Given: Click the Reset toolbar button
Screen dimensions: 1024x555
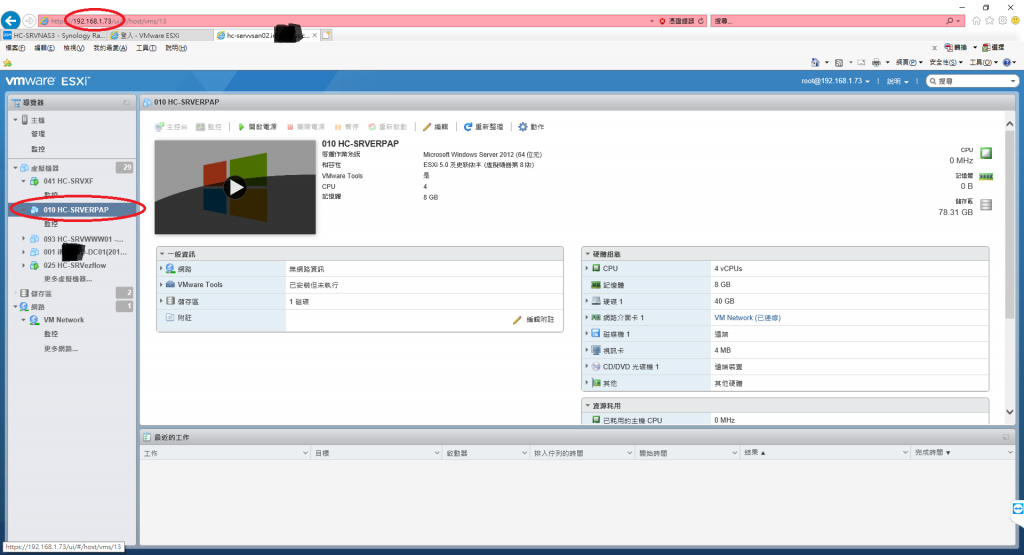Looking at the screenshot, I should click(387, 127).
